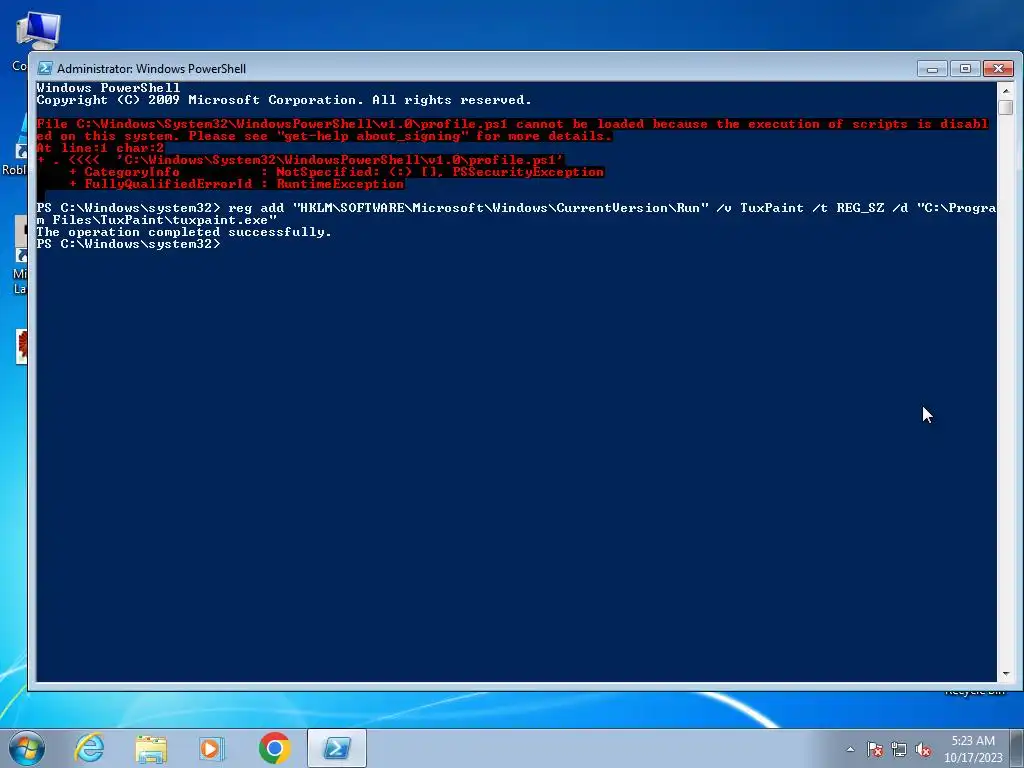Click the scrollbar up arrow
Image resolution: width=1024 pixels, height=768 pixels.
pyautogui.click(x=1006, y=90)
